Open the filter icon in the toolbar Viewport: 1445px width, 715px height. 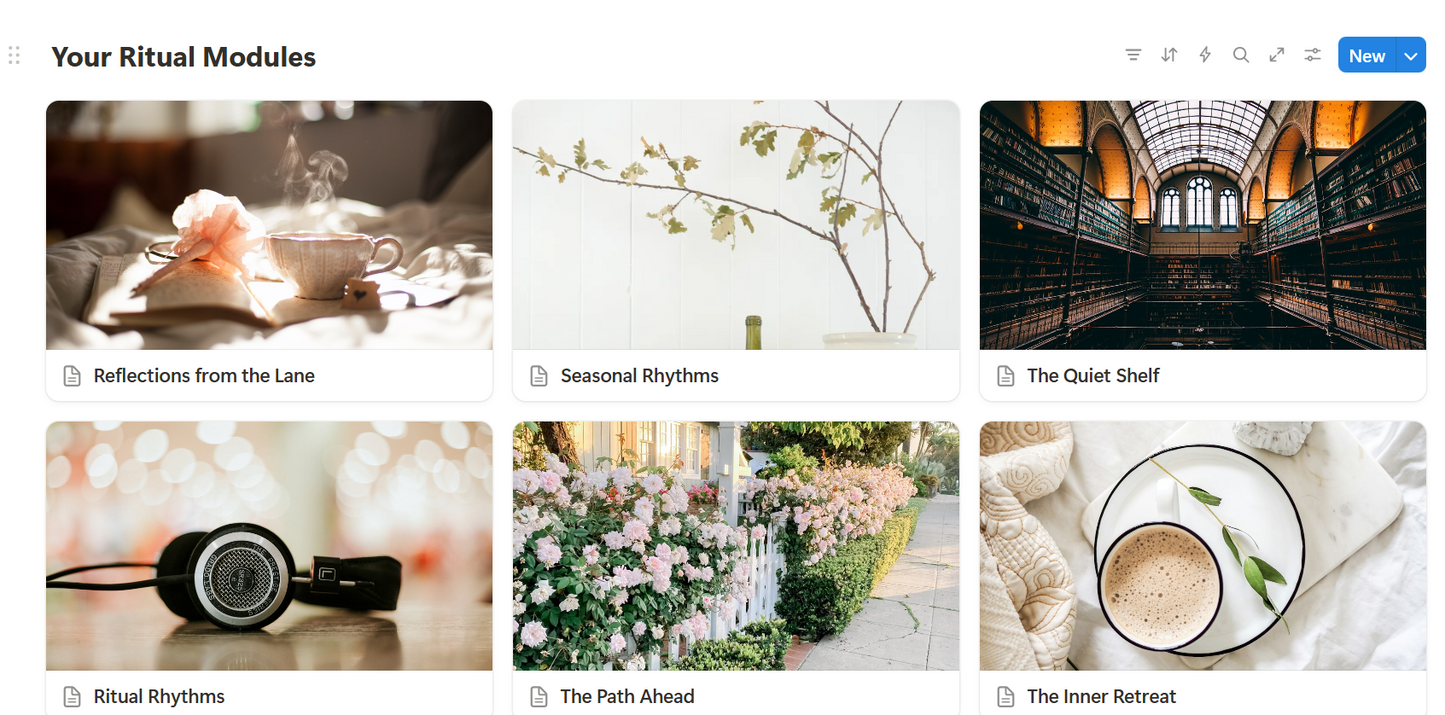coord(1133,55)
